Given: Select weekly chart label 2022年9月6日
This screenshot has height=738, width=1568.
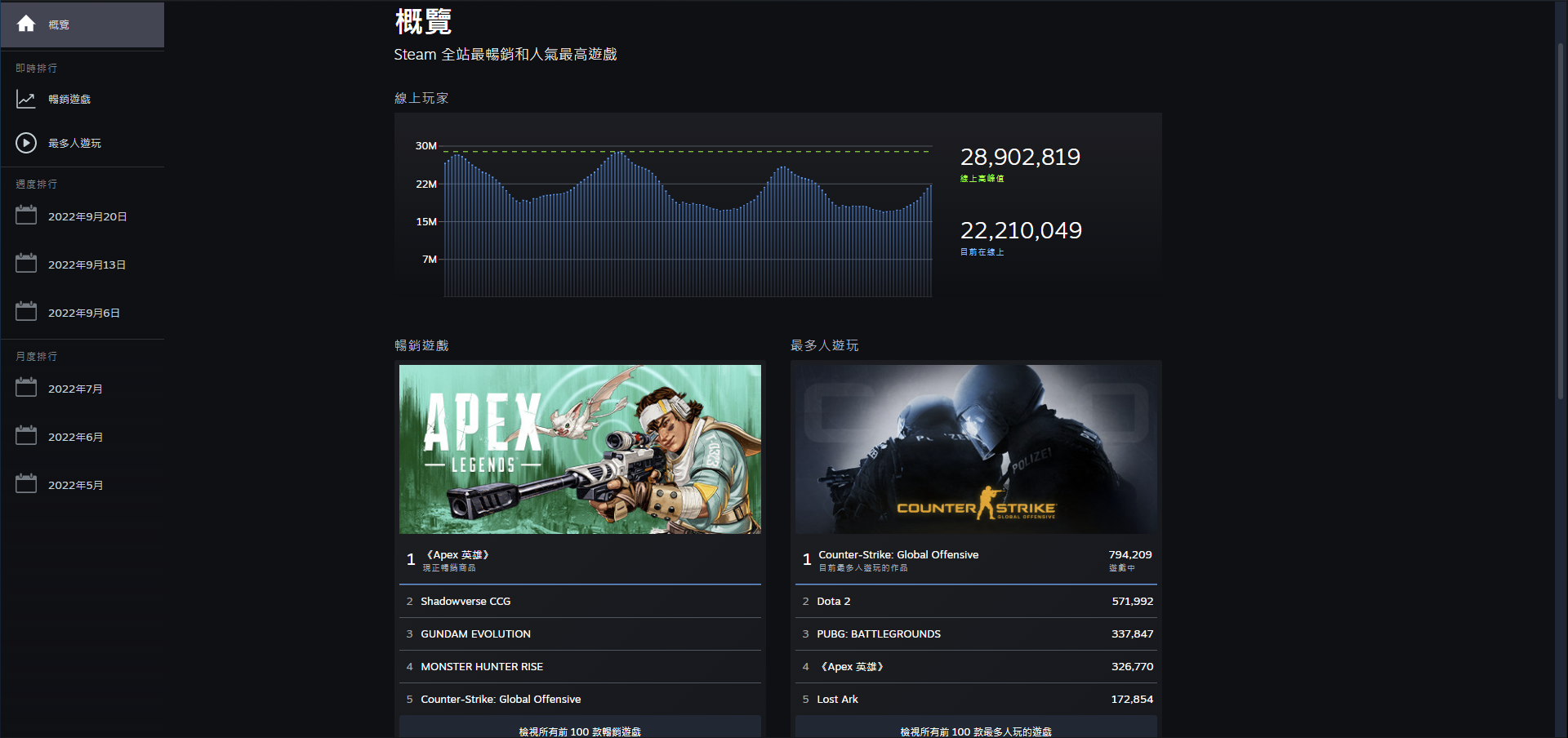Looking at the screenshot, I should click(84, 313).
